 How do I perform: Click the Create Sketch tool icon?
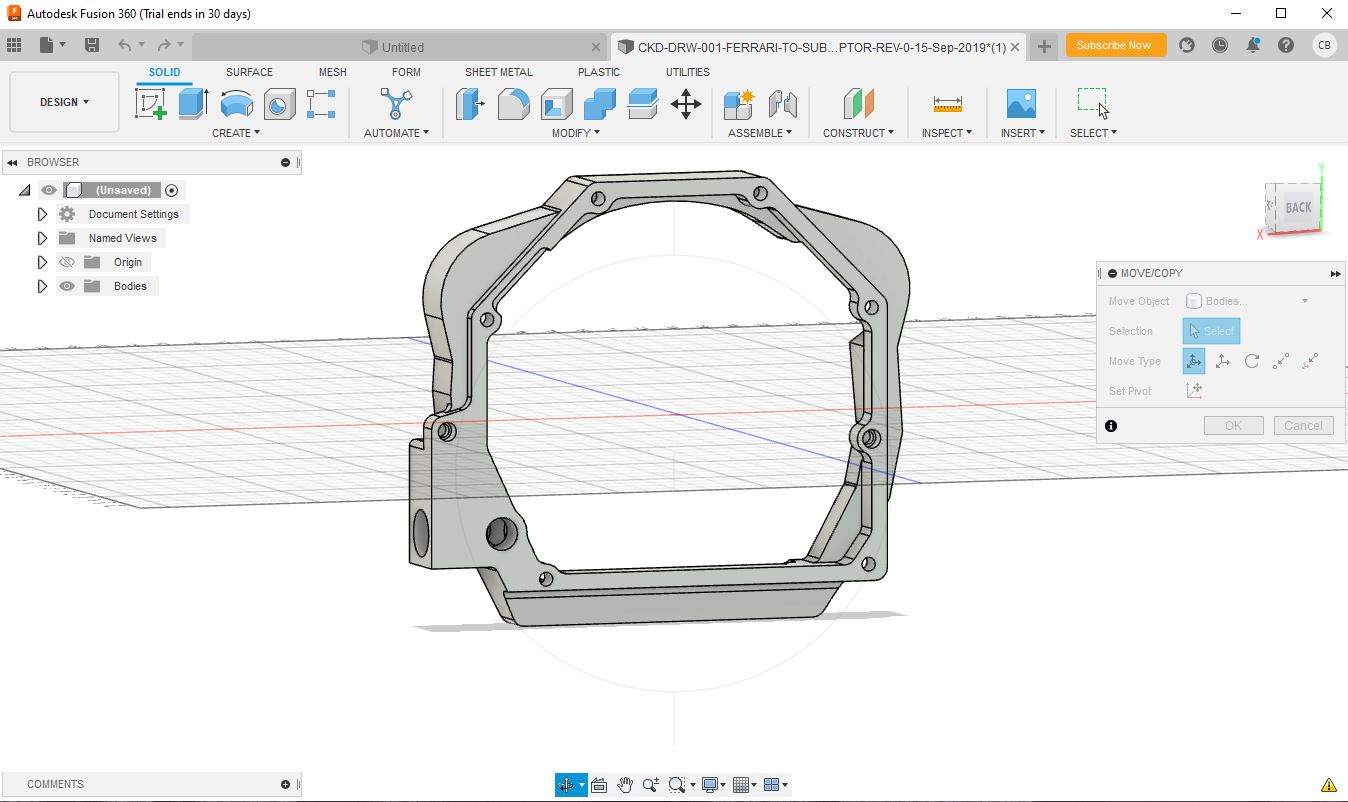[151, 104]
